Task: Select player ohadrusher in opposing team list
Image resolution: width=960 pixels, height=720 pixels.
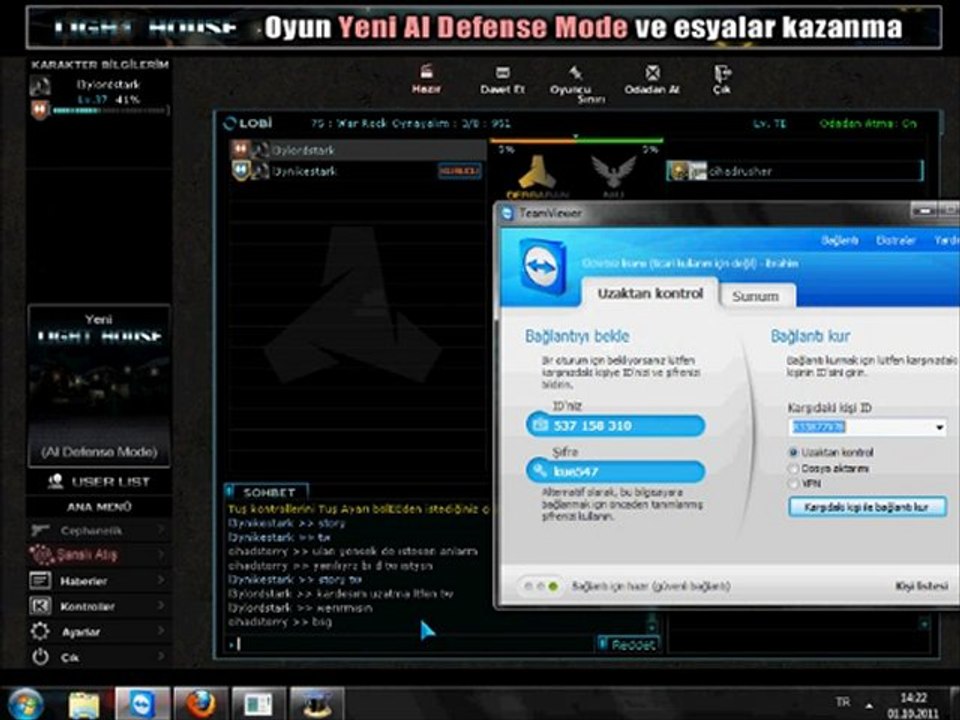Action: (x=795, y=171)
